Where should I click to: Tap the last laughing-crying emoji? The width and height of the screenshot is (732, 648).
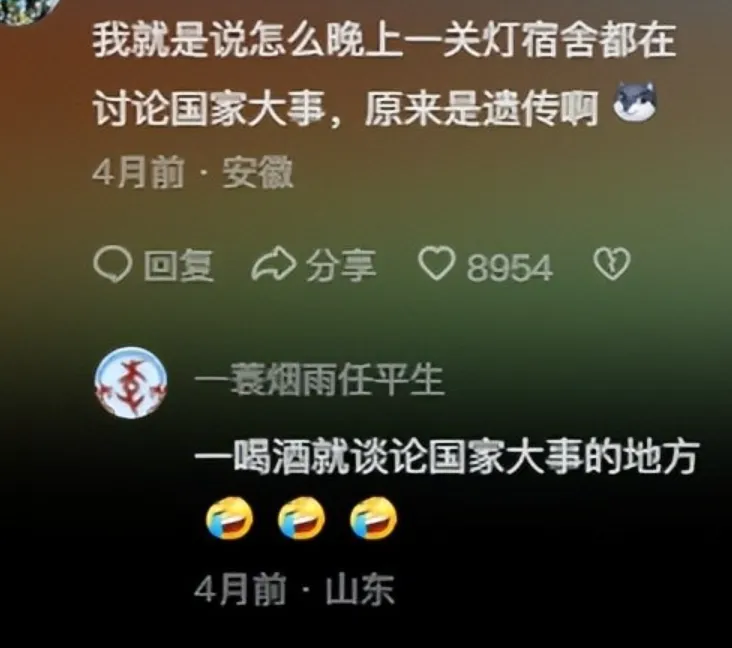pyautogui.click(x=373, y=518)
